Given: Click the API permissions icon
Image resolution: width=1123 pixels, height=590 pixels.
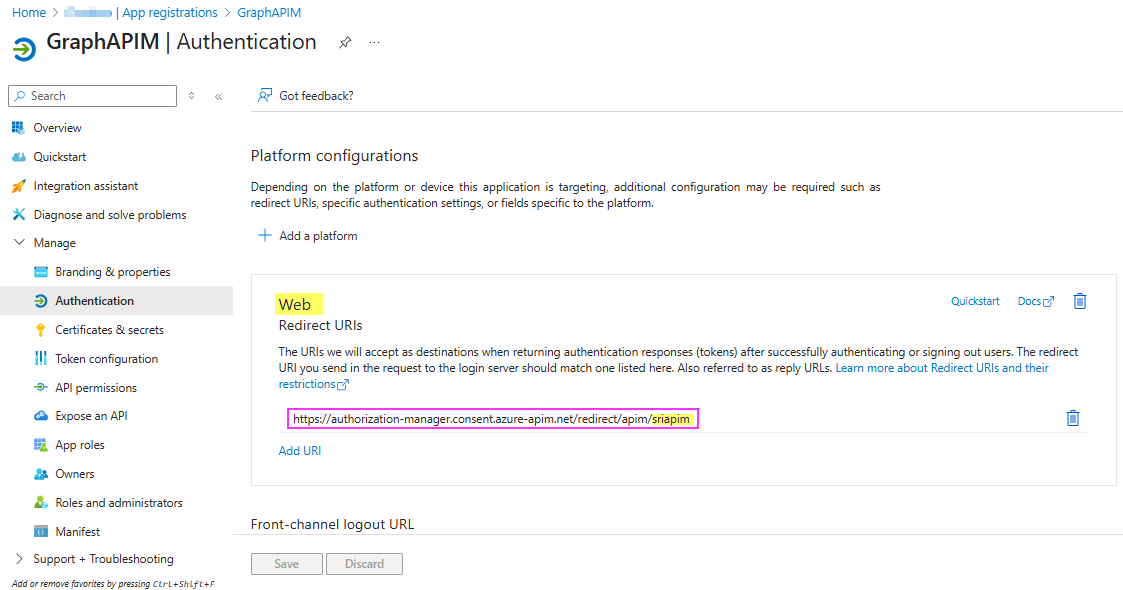Looking at the screenshot, I should coord(41,387).
